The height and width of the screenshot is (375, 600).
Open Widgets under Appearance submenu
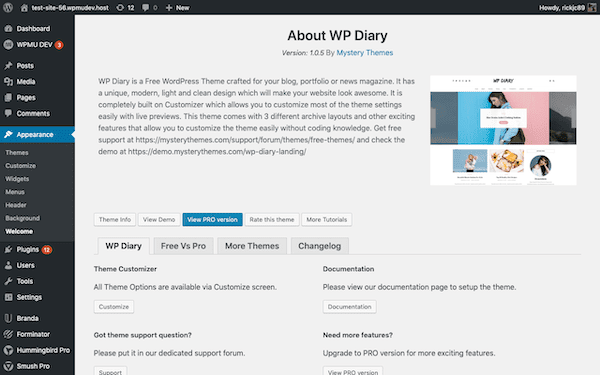point(17,179)
